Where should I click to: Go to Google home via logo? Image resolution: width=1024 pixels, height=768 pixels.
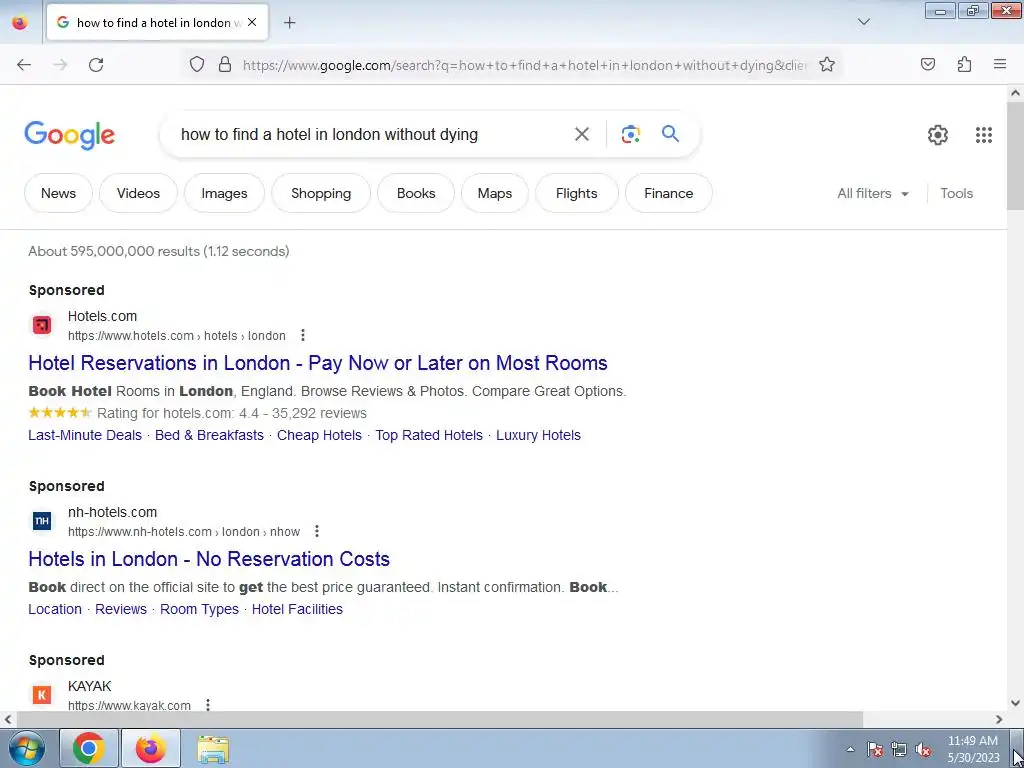[x=69, y=135]
